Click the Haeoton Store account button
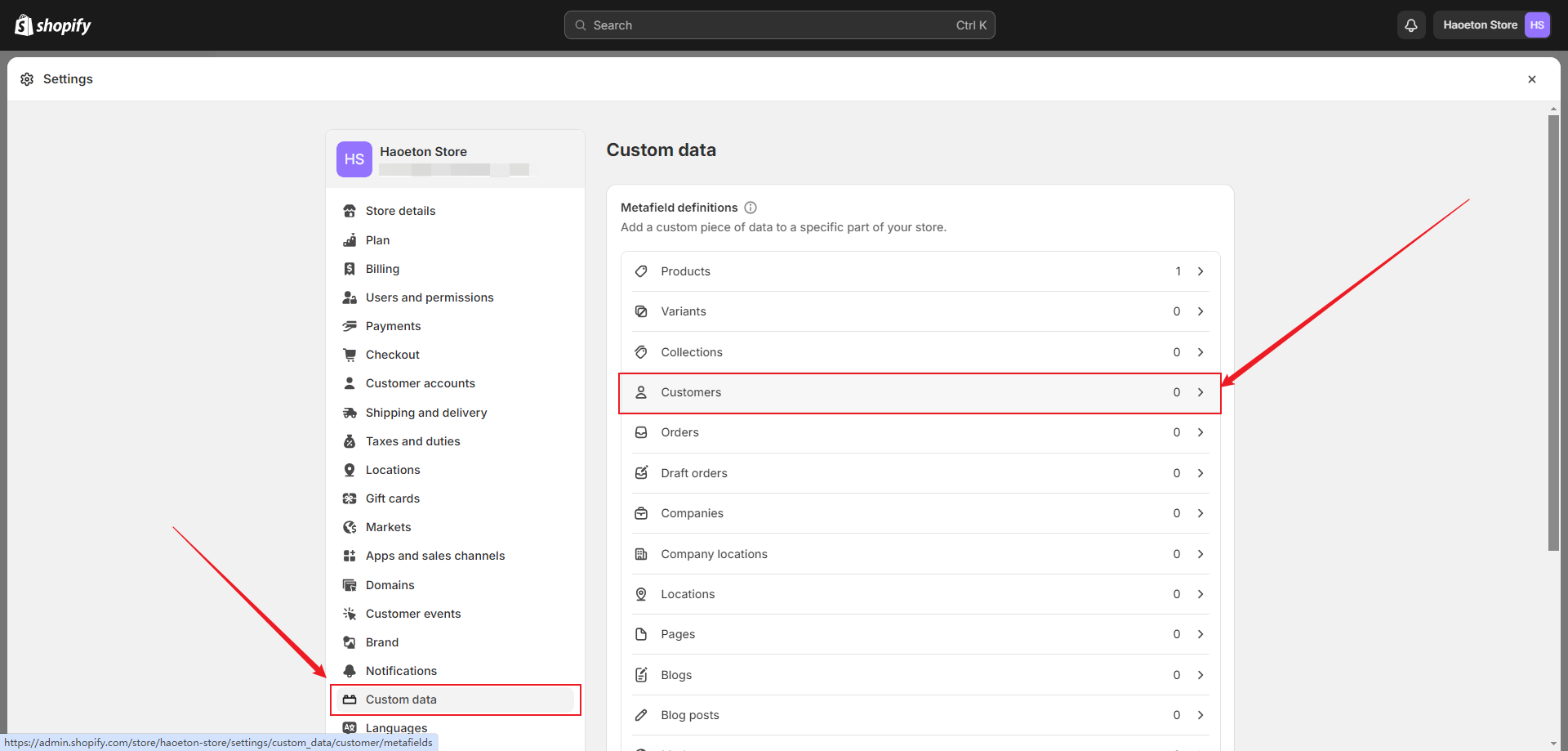Viewport: 1568px width, 751px height. pos(1492,25)
